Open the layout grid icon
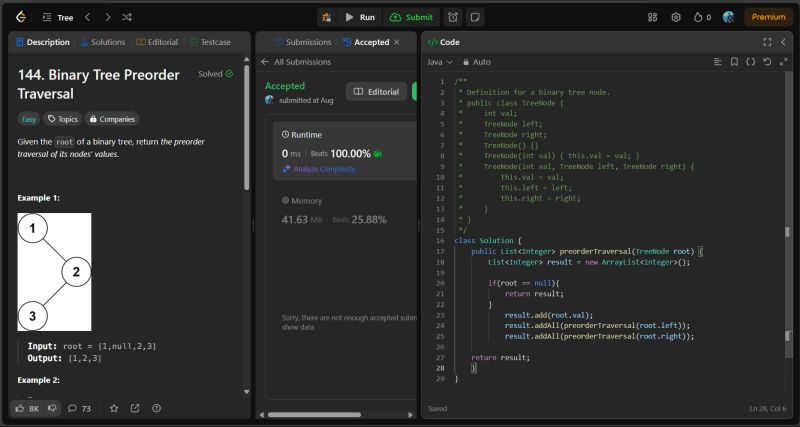Viewport: 800px width, 427px height. point(653,17)
